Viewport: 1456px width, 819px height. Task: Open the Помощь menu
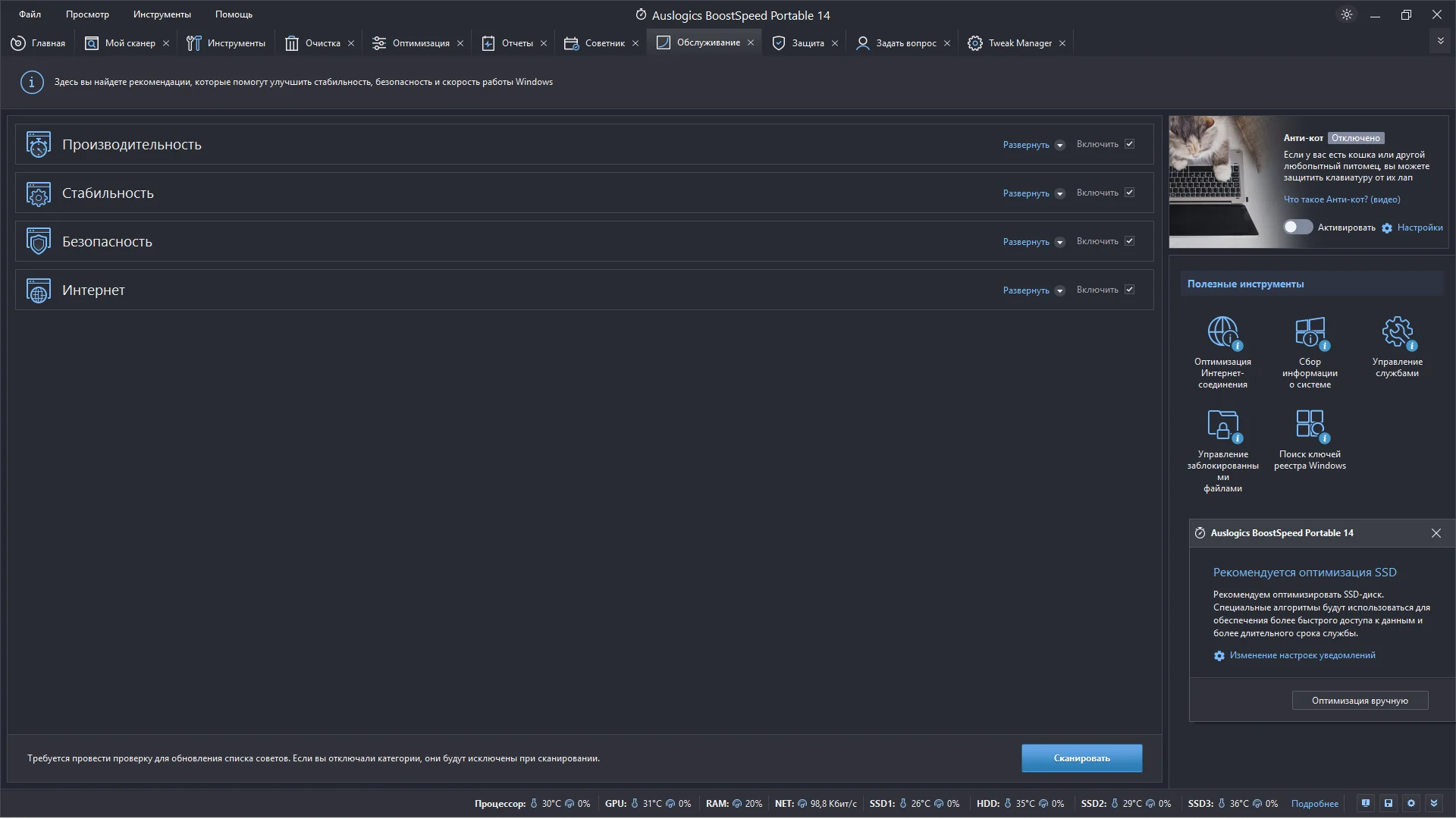(234, 14)
